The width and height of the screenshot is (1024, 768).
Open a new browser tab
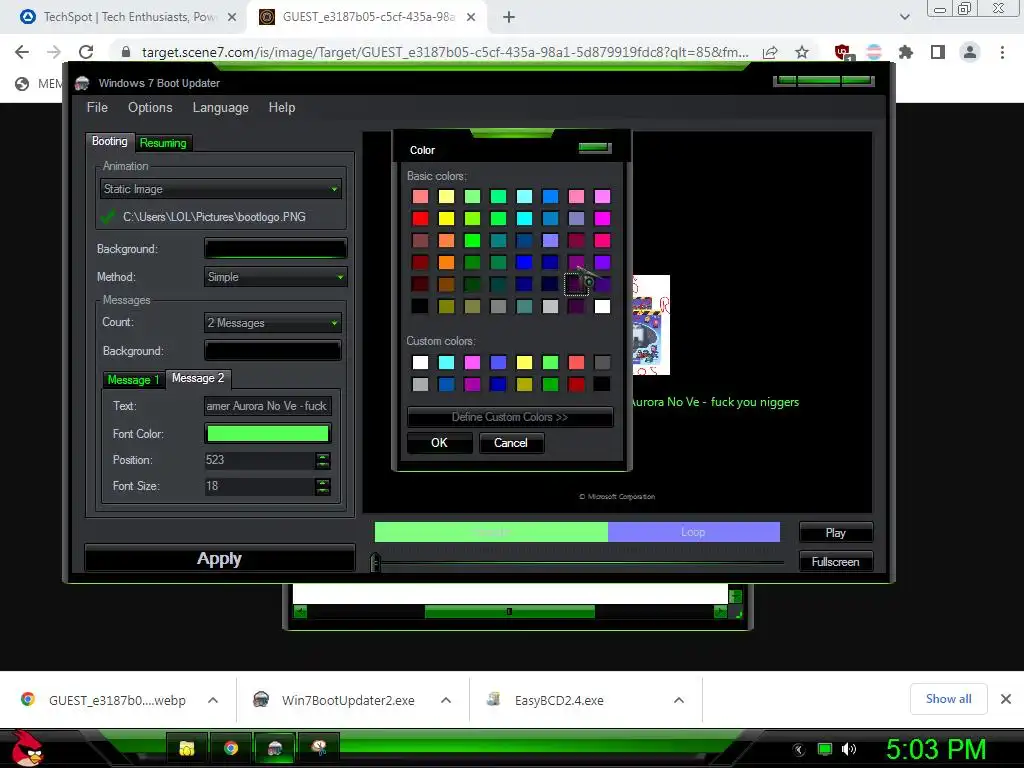pyautogui.click(x=509, y=18)
